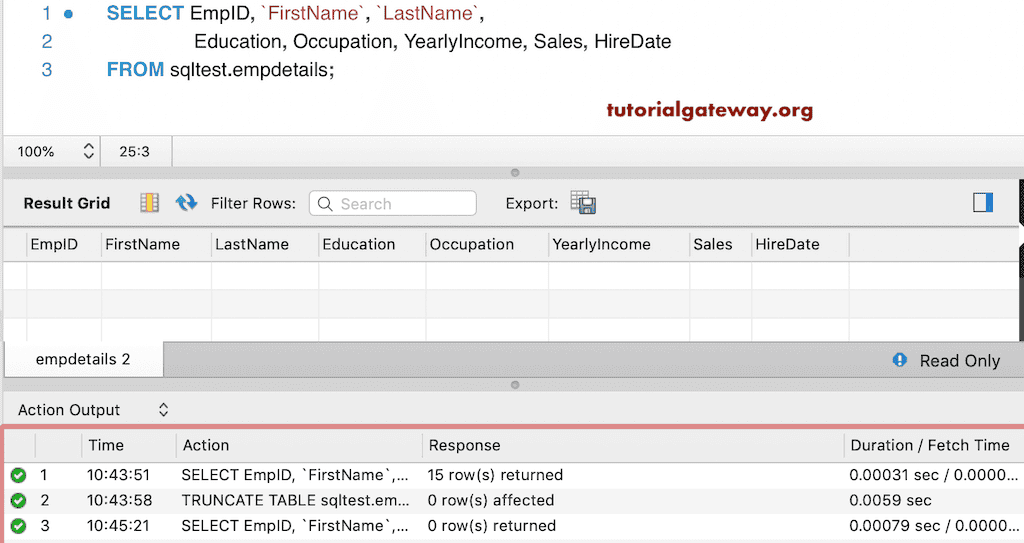Refresh the result grid data
The height and width of the screenshot is (543, 1024).
(186, 203)
